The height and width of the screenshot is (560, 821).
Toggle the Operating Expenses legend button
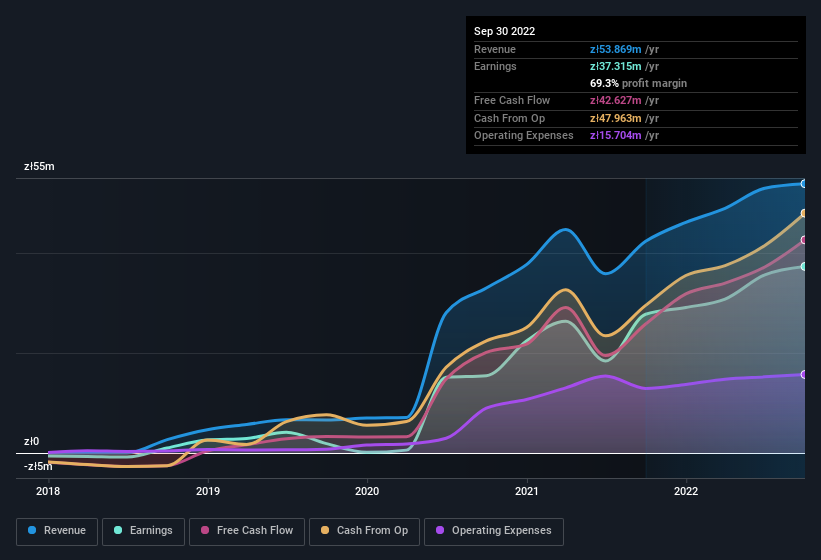(x=494, y=531)
